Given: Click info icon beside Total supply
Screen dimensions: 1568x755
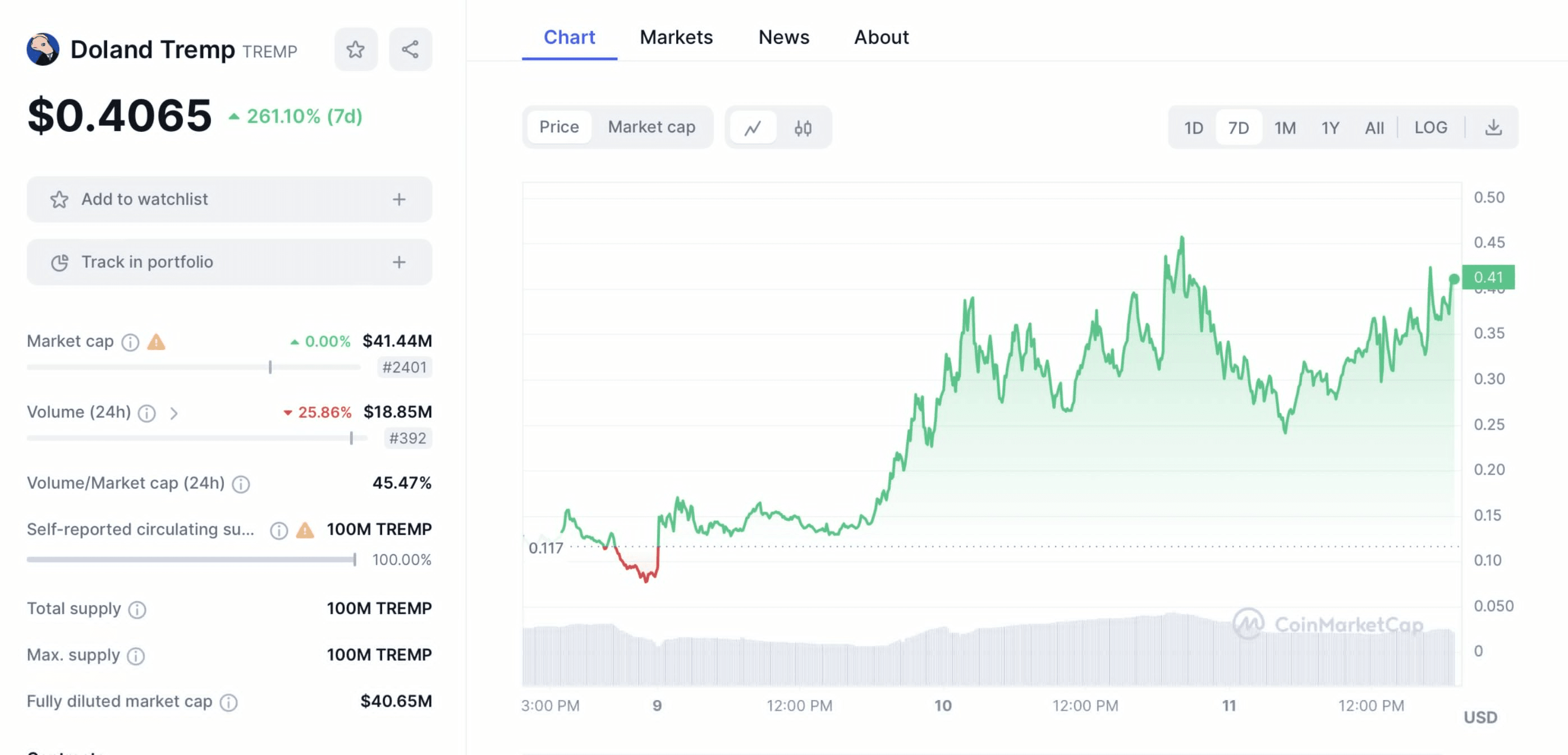Looking at the screenshot, I should click(x=137, y=610).
